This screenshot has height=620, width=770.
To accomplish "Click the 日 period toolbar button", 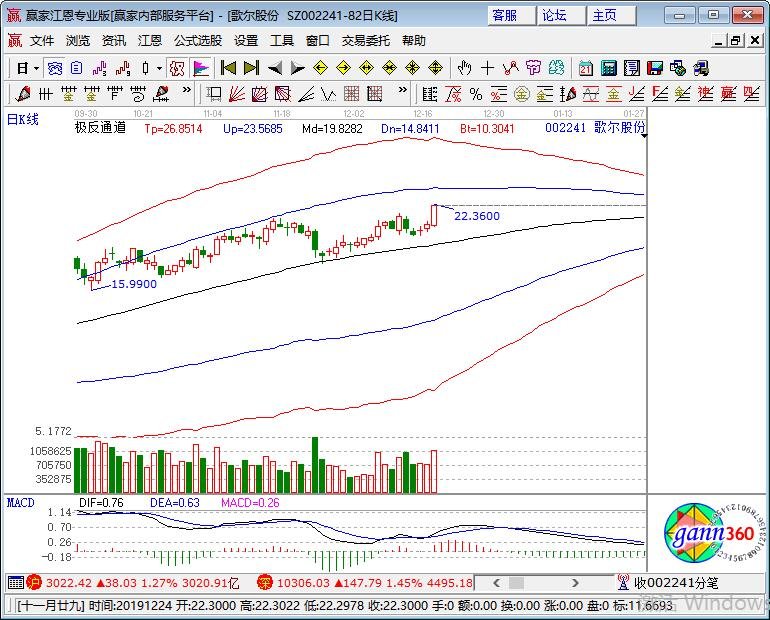I will coord(23,68).
